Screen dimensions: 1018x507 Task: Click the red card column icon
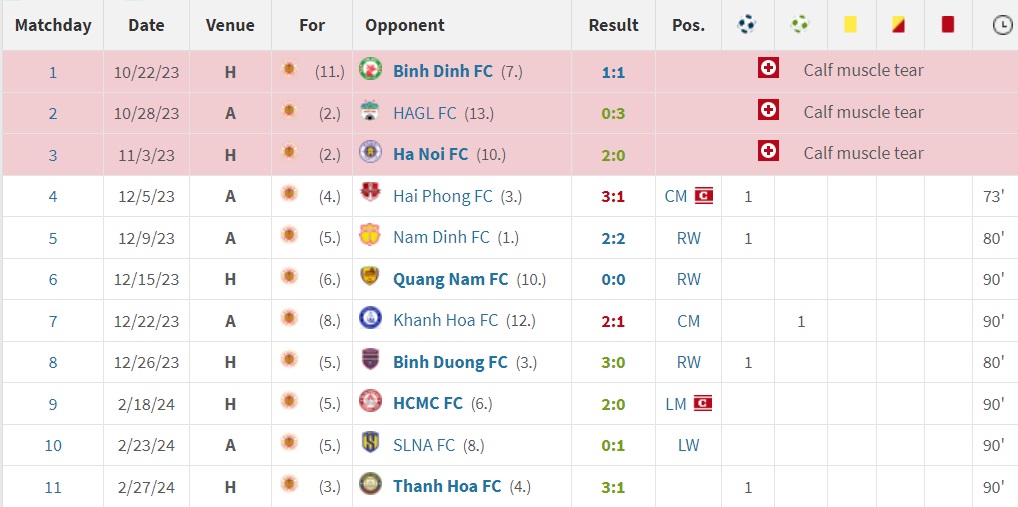pyautogui.click(x=948, y=25)
